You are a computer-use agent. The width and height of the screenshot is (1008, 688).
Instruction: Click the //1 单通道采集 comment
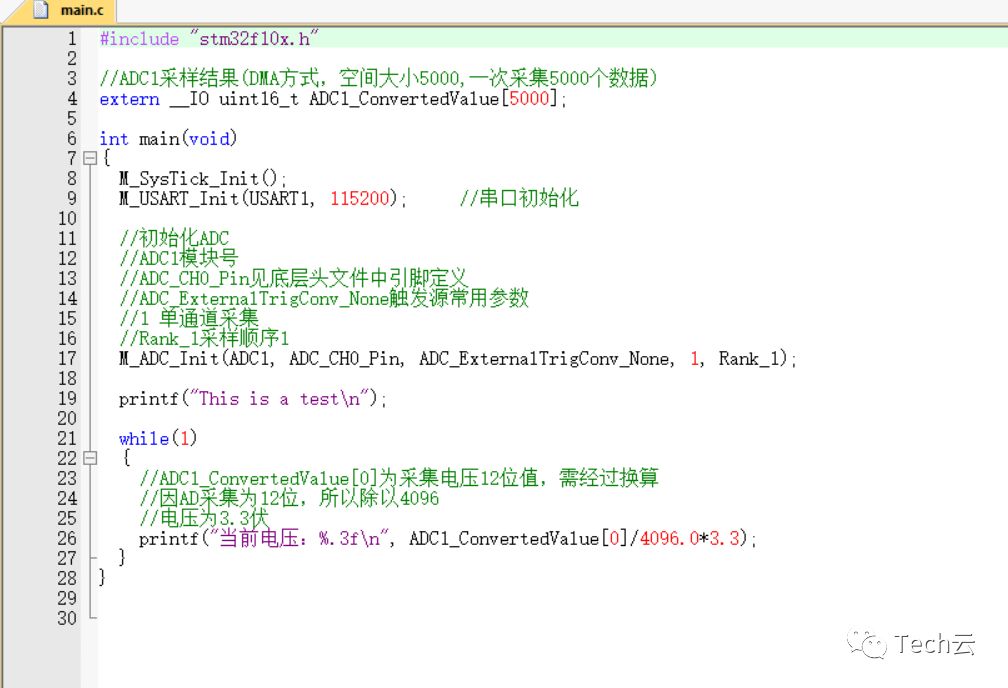pos(189,318)
